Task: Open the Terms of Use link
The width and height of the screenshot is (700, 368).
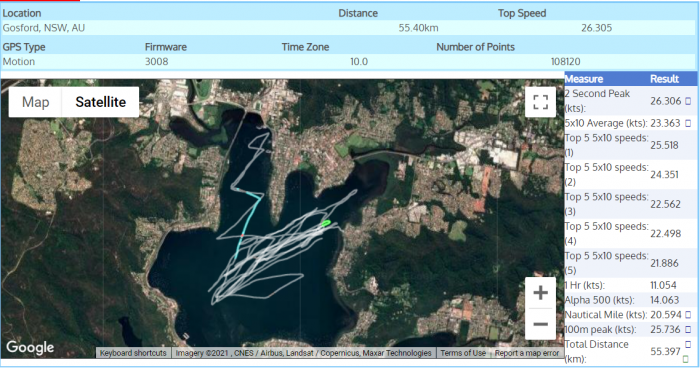Action: pyautogui.click(x=463, y=353)
